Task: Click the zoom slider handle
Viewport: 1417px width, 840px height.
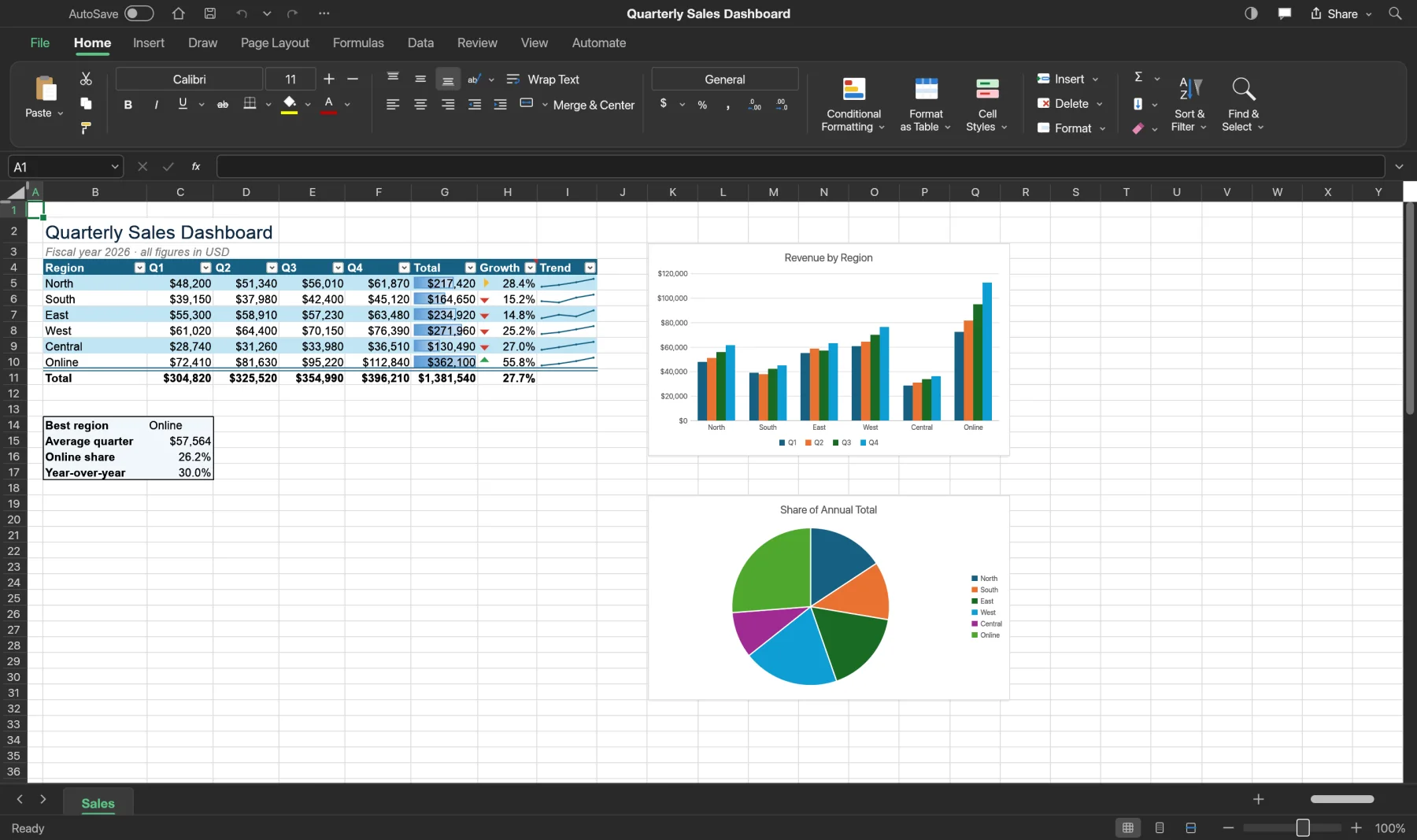Action: pyautogui.click(x=1303, y=827)
